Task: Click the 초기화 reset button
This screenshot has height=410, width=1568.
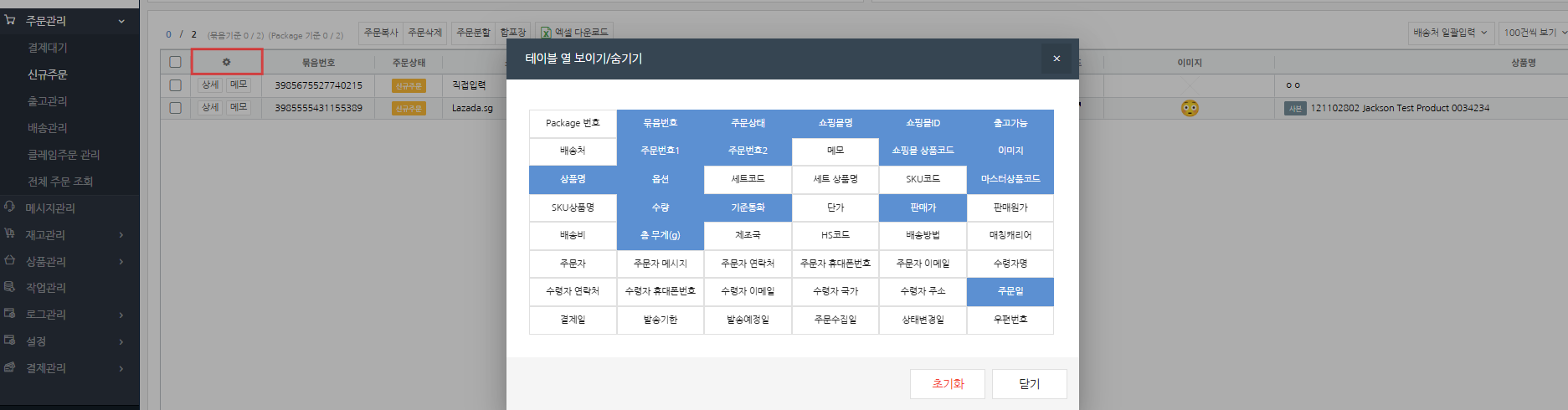Action: click(x=947, y=384)
